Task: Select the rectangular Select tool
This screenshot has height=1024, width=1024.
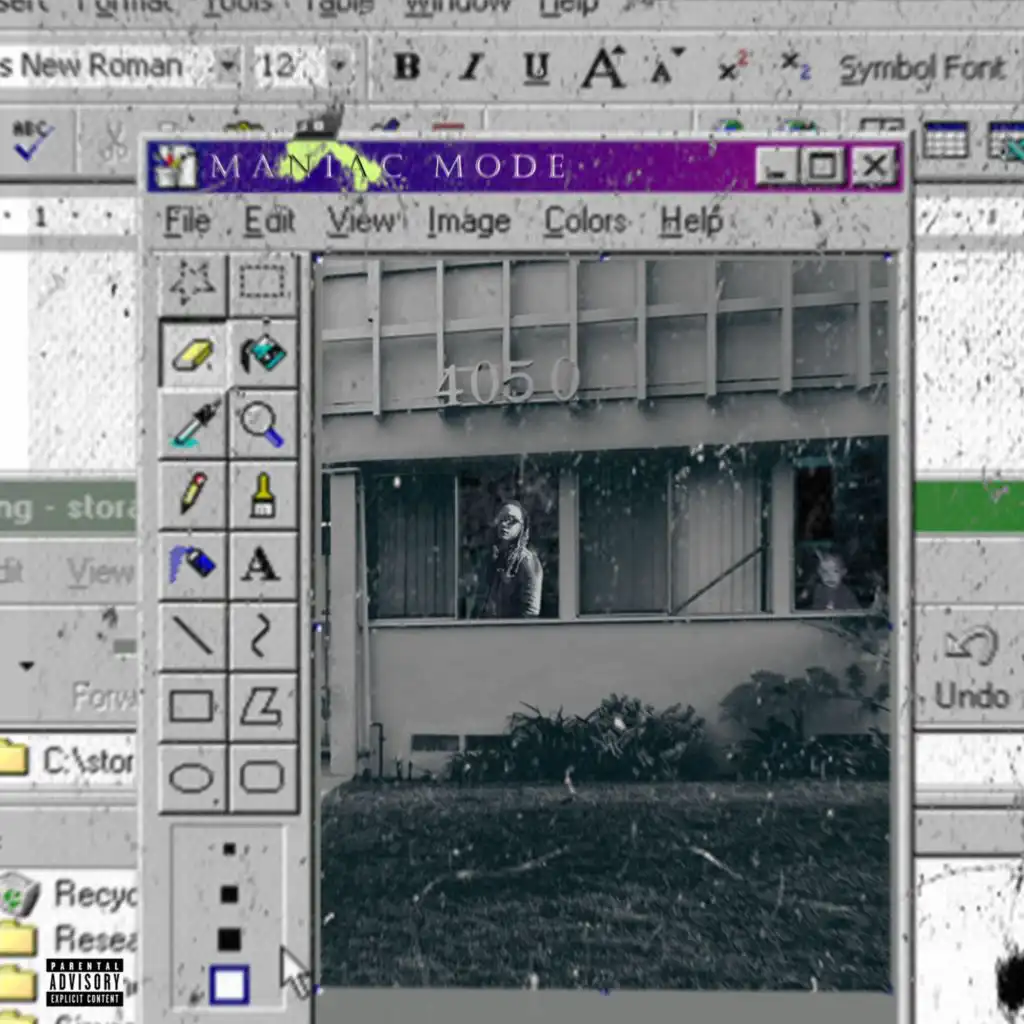Action: tap(263, 284)
